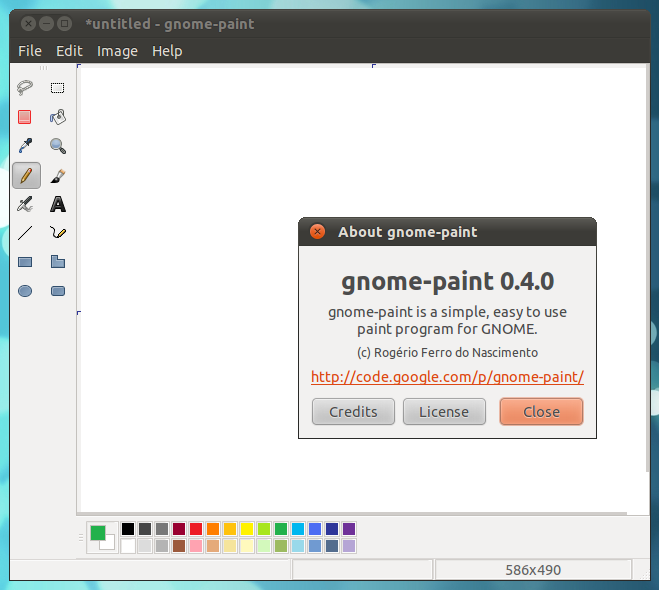
Task: Click the Credits button in About dialog
Action: pos(353,411)
